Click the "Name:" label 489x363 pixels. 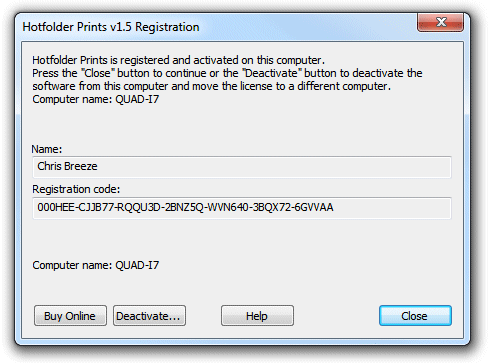[47, 149]
